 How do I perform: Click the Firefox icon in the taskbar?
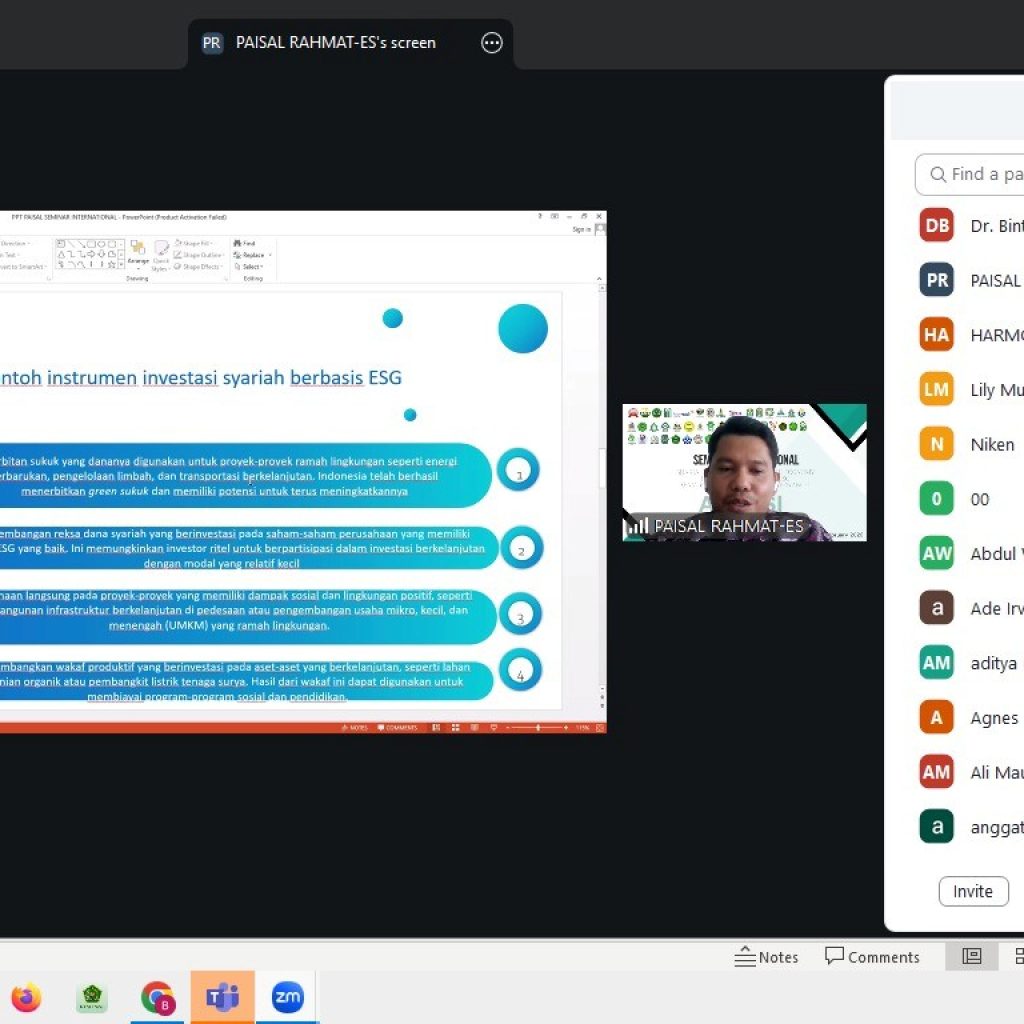point(26,997)
